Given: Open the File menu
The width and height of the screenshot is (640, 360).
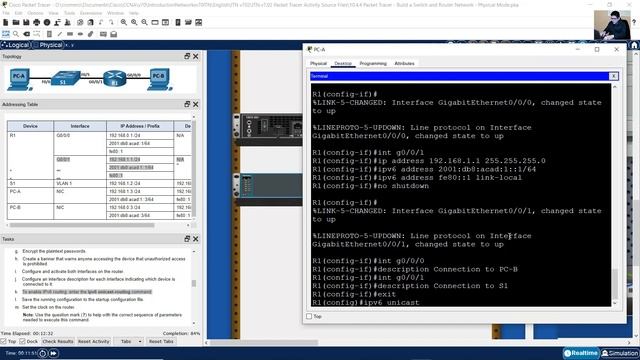Looking at the screenshot, I should click(x=6, y=13).
